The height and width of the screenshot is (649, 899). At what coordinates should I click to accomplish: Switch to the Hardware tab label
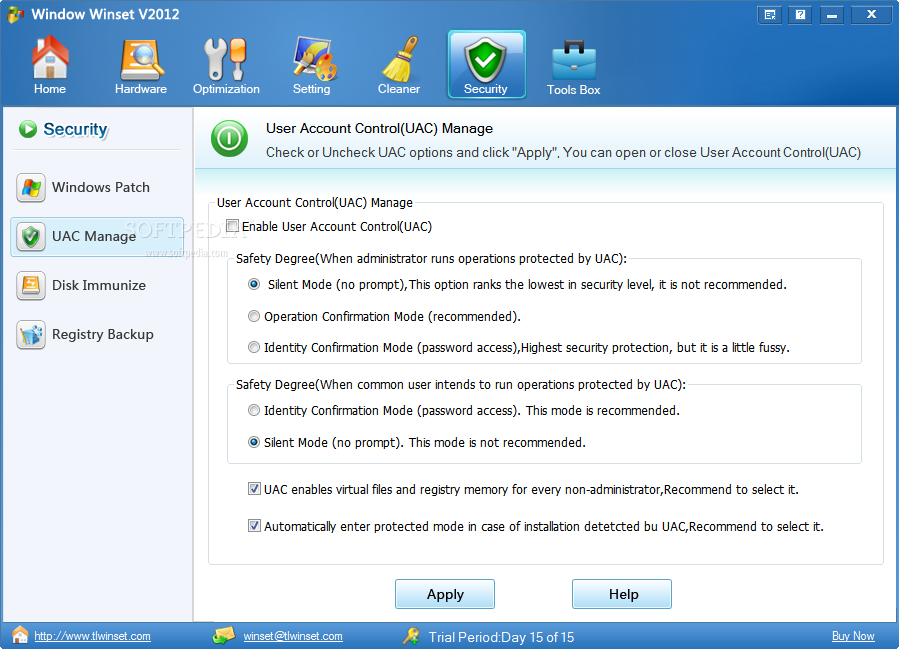point(141,89)
